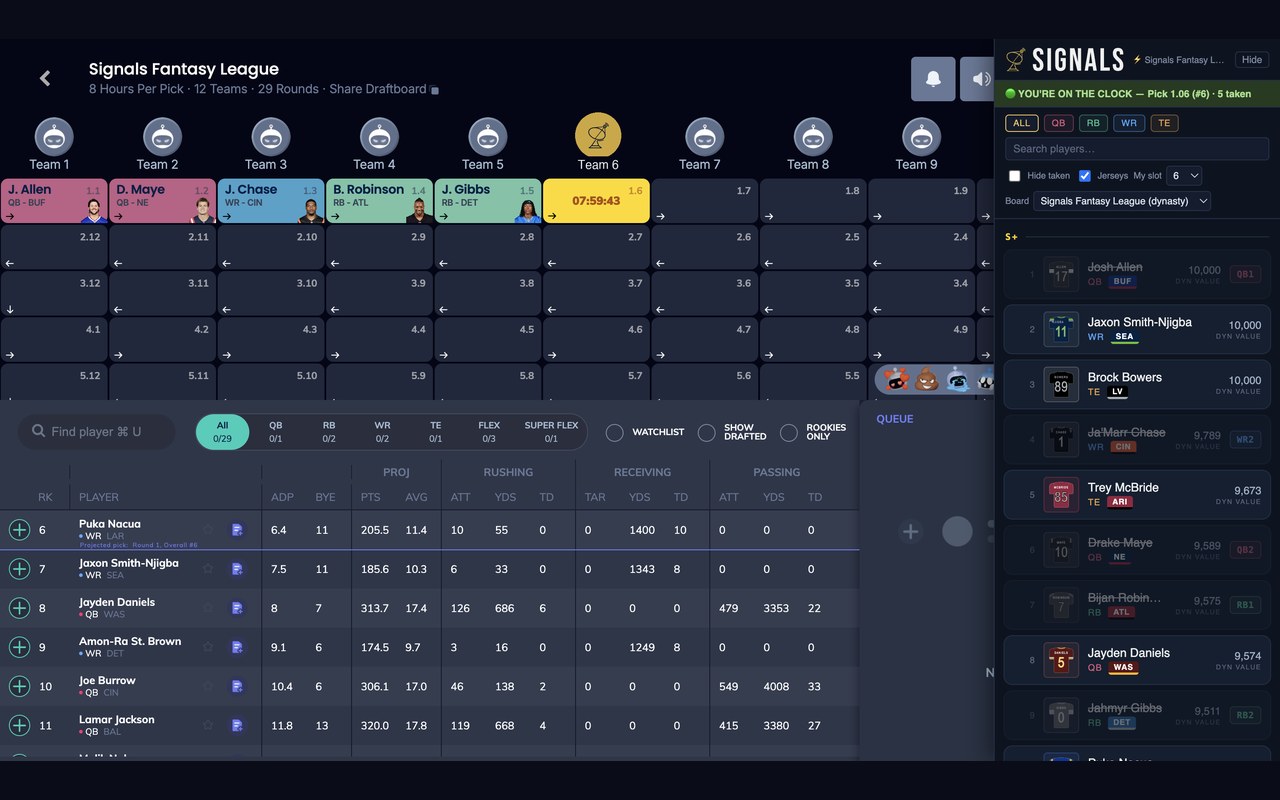Open the Board selection dropdown
The image size is (1280, 800).
[1122, 201]
